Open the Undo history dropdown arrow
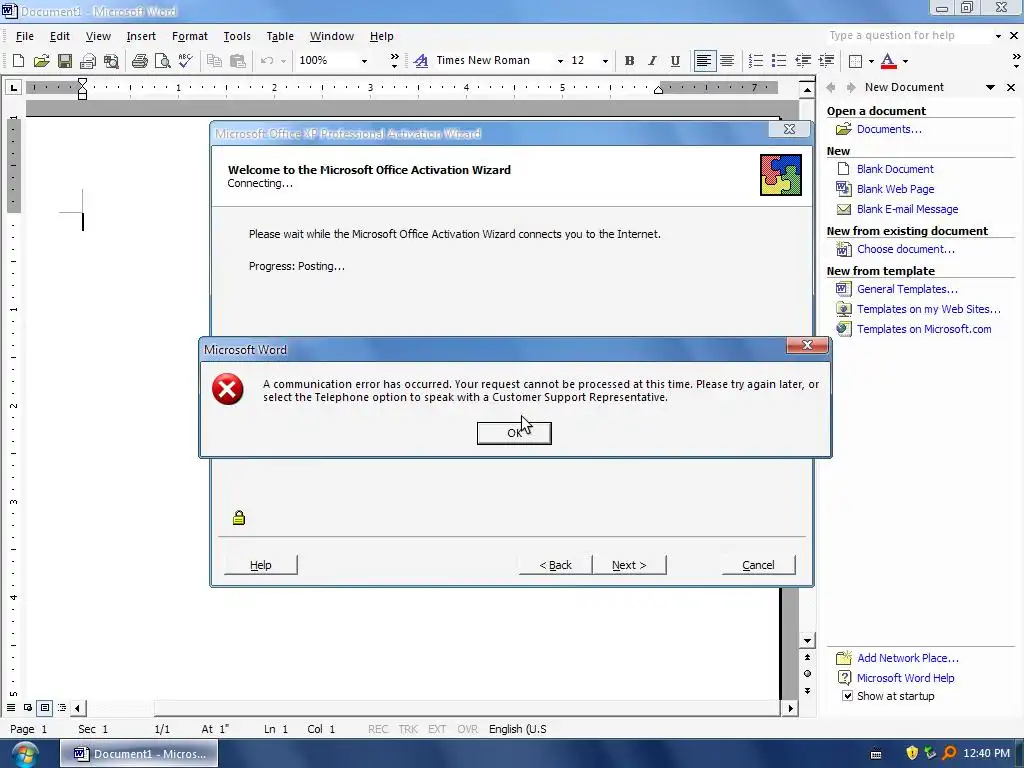Image resolution: width=1024 pixels, height=768 pixels. pos(283,61)
